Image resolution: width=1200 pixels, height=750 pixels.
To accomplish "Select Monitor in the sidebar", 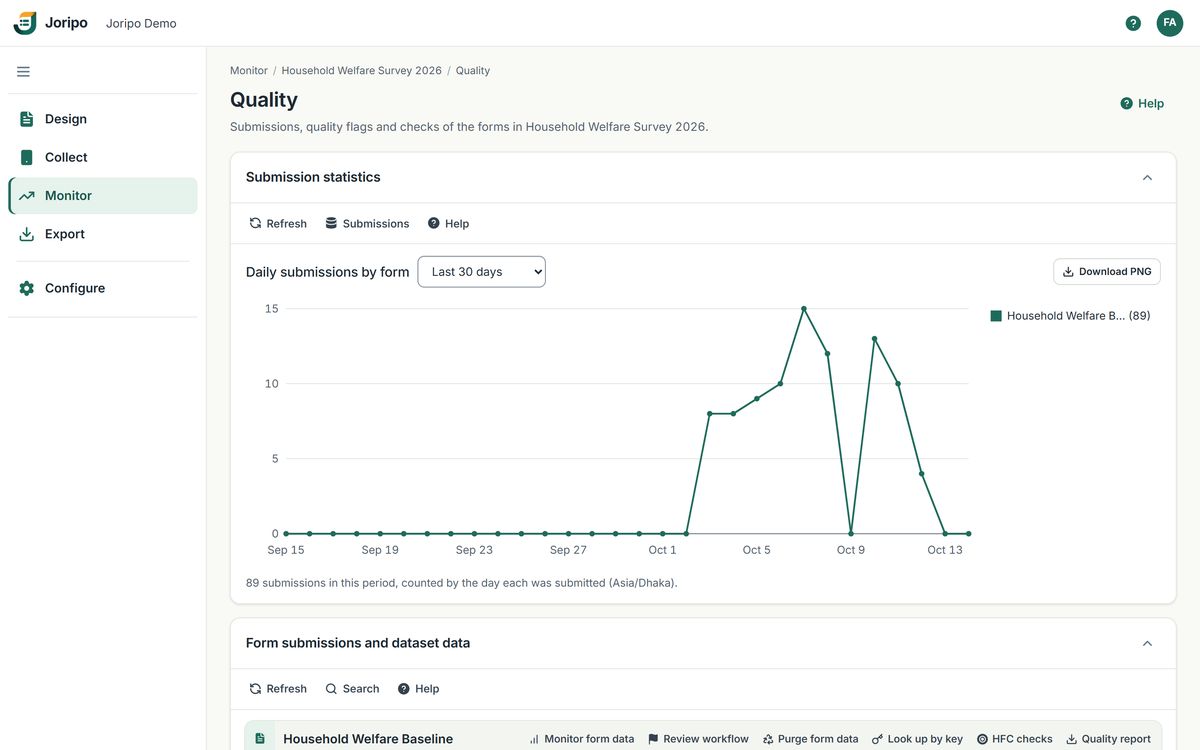I will pyautogui.click(x=103, y=196).
